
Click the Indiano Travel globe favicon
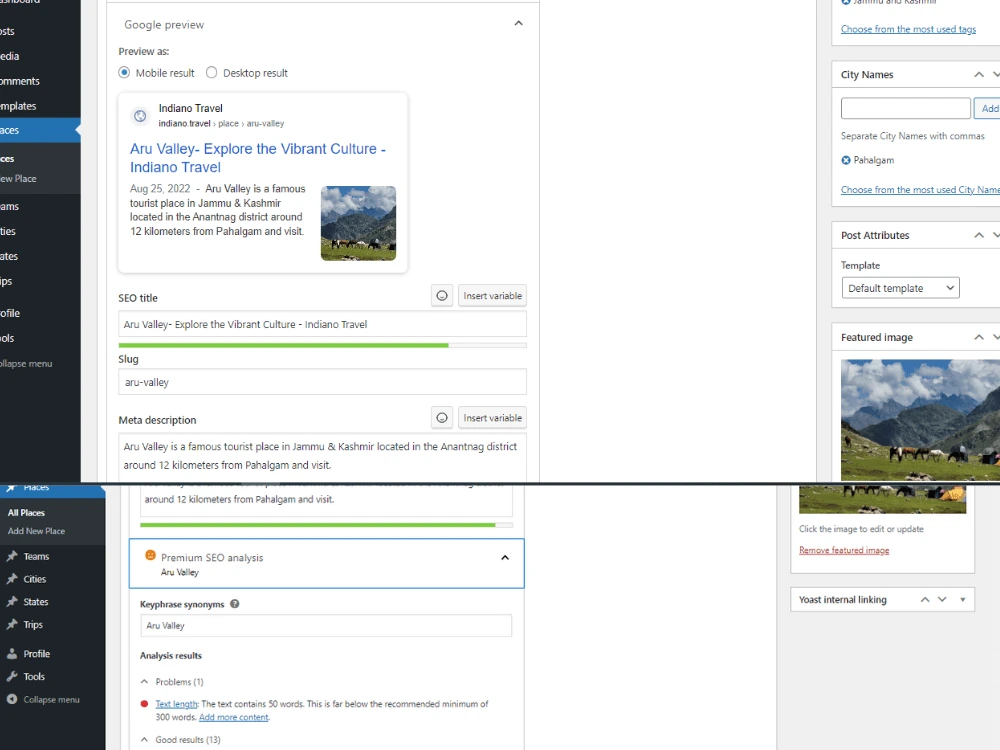coord(140,116)
